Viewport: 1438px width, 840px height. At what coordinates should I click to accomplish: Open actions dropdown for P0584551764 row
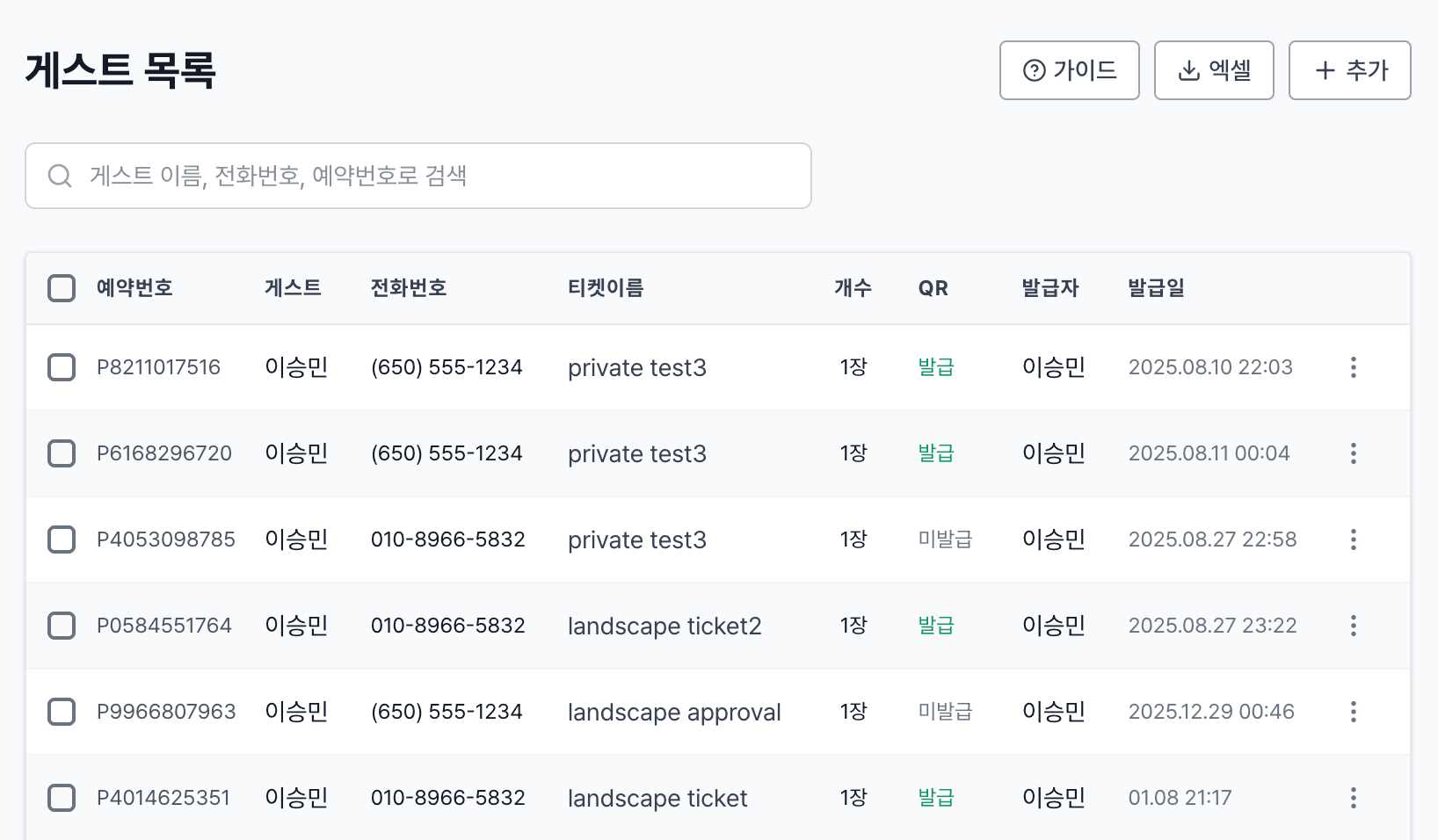(1353, 626)
